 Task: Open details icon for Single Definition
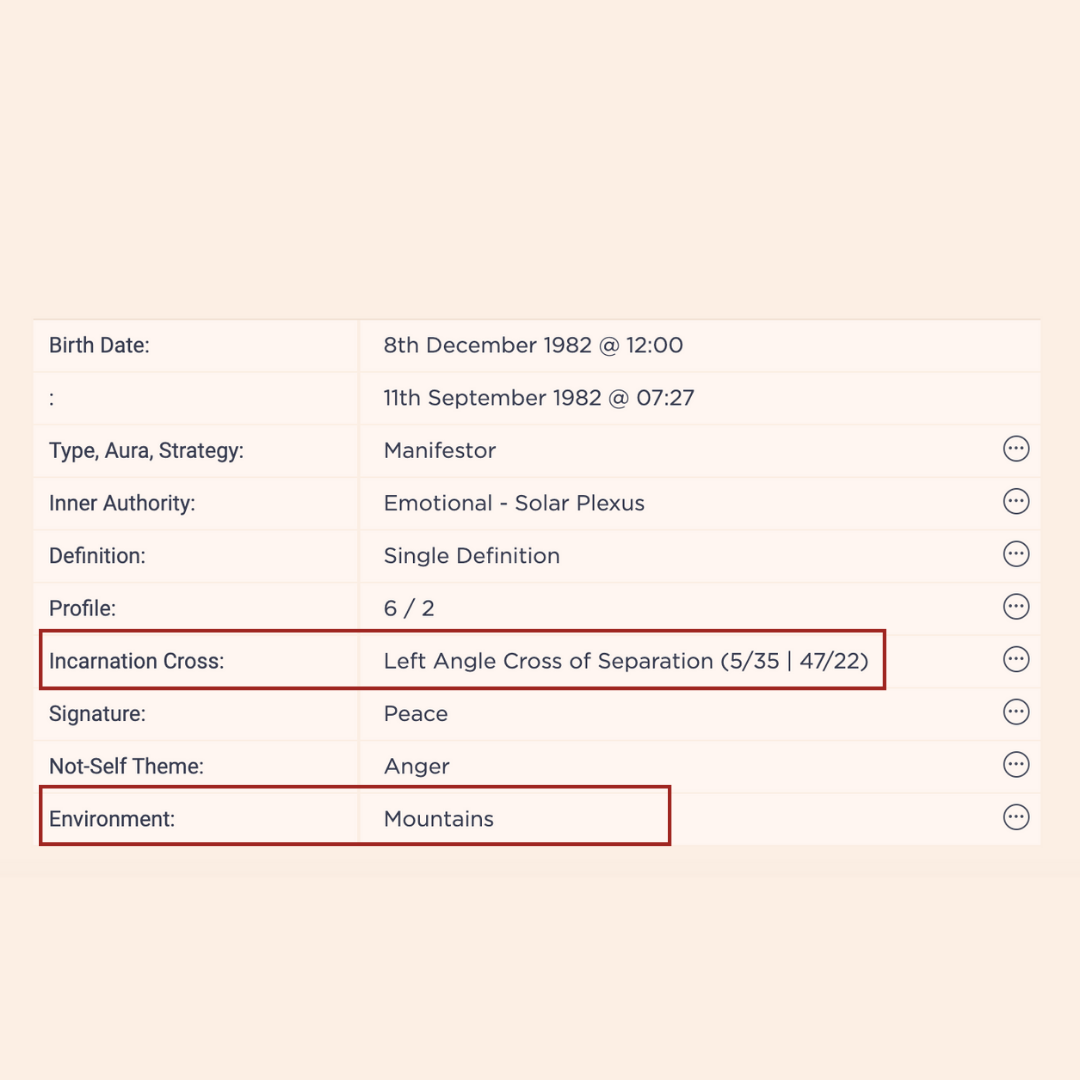click(x=1016, y=554)
